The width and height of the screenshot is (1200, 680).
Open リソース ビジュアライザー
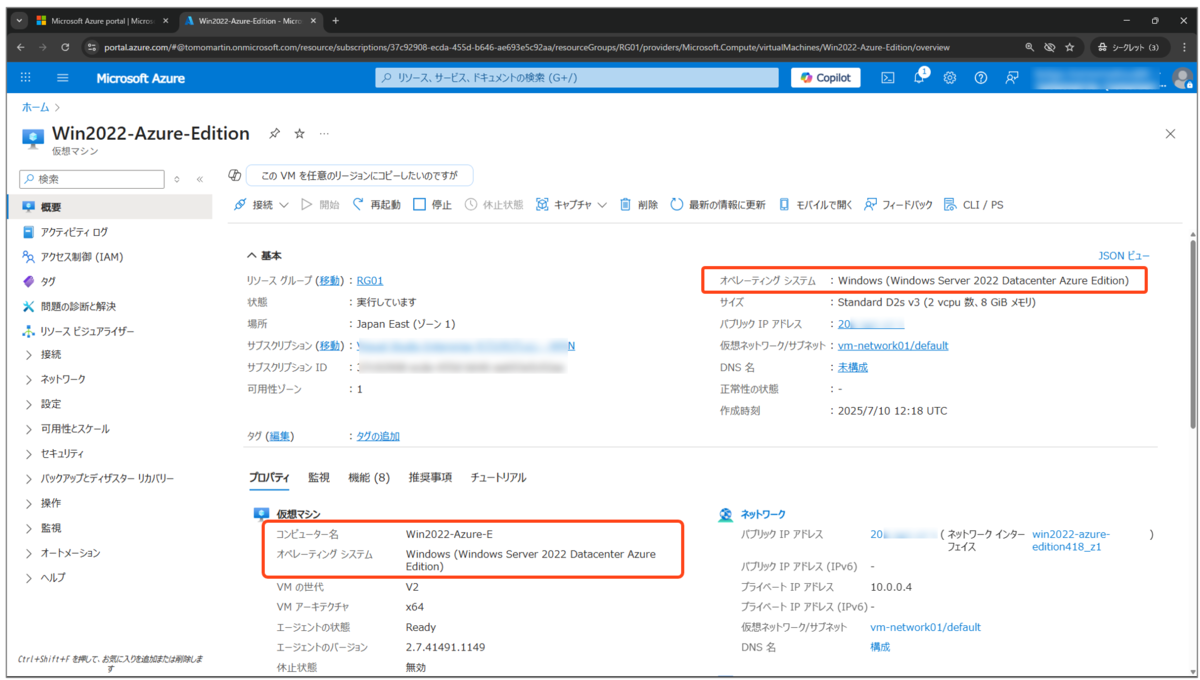click(x=87, y=331)
